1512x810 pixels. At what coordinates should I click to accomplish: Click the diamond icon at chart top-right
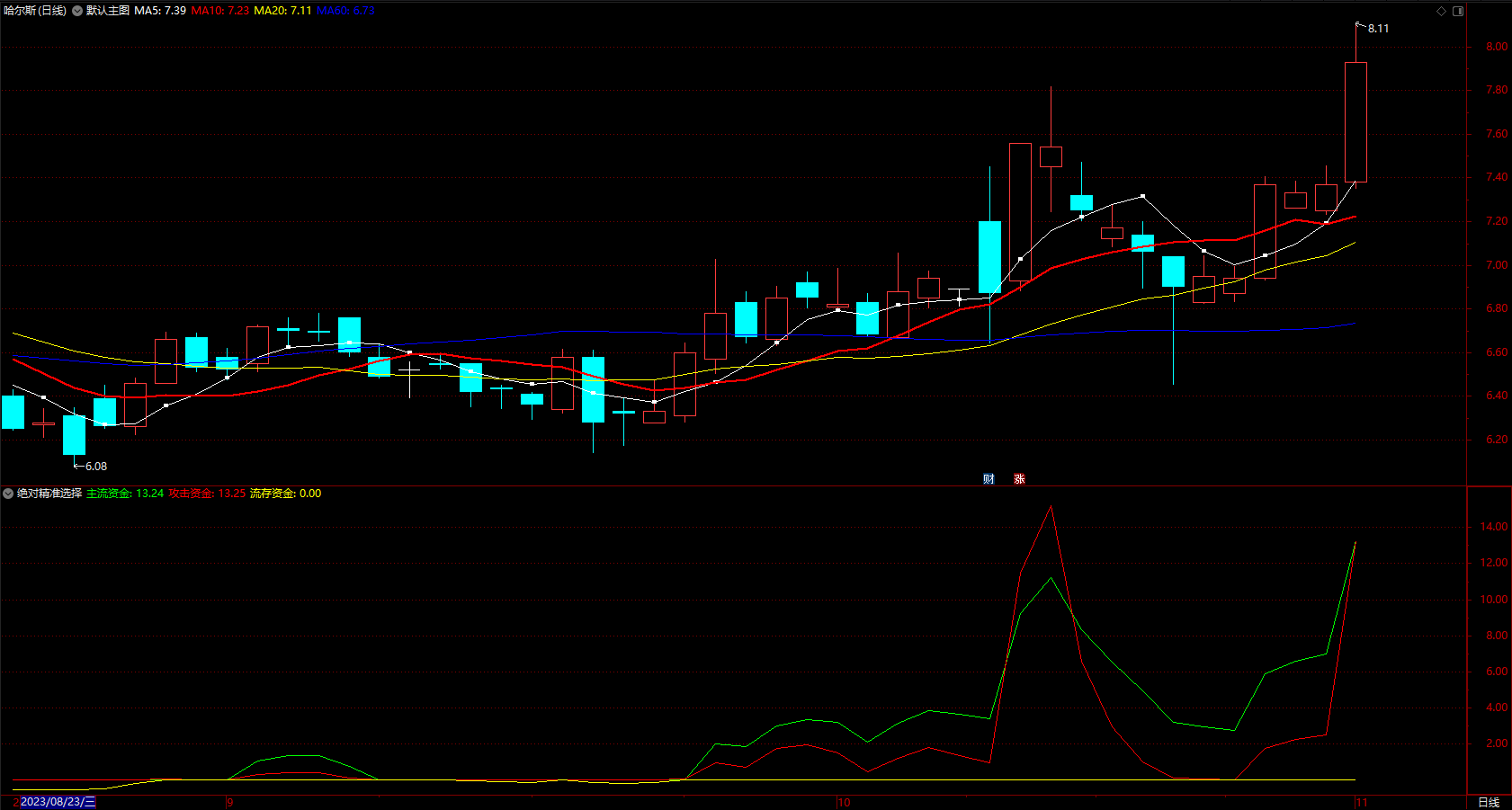1441,11
